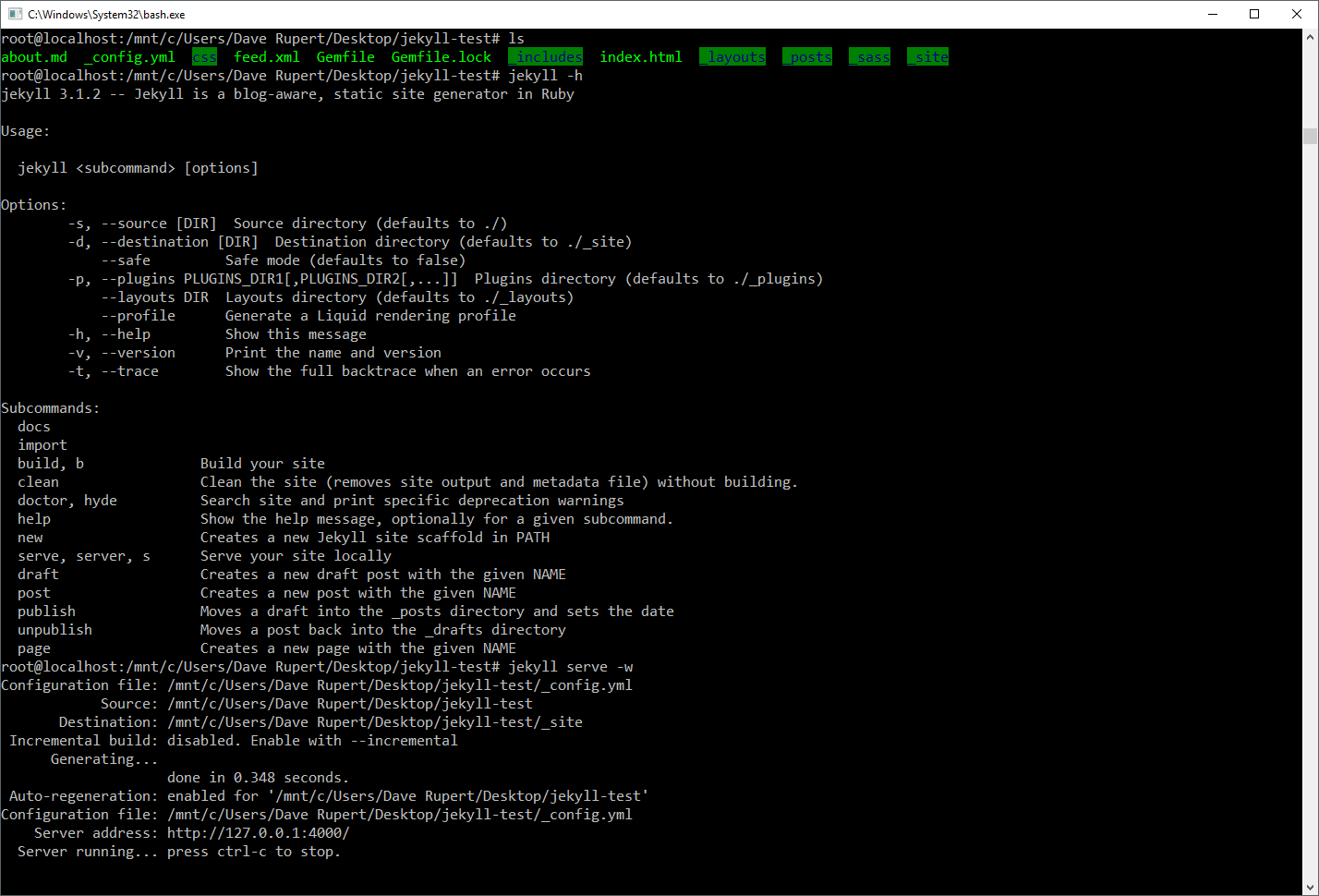Click 'feed.xml' in the listing
This screenshot has width=1319, height=896.
[267, 57]
